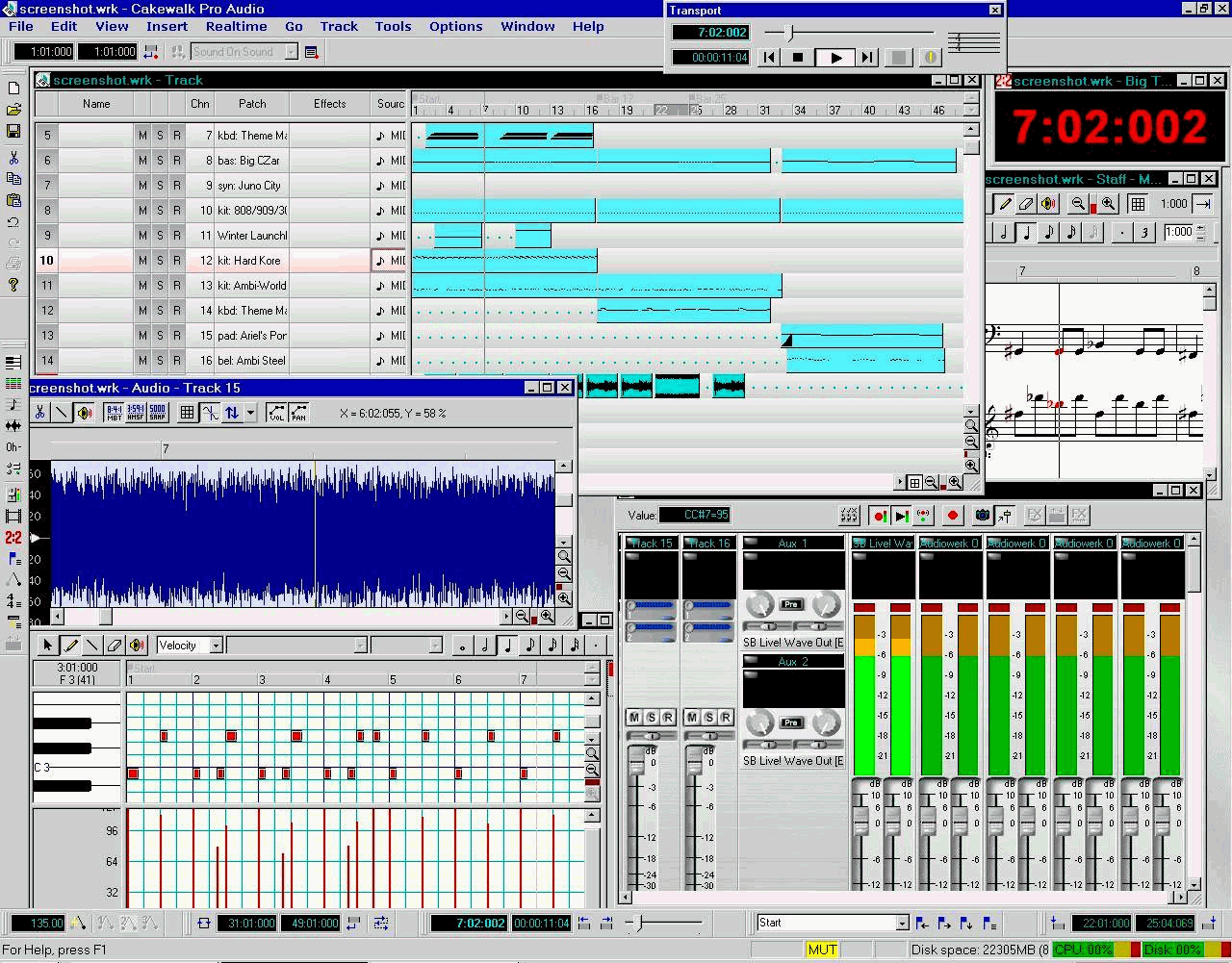Screen dimensions: 1232x963
Task: Click the red Record Automation button in the Console
Action: pos(953,516)
